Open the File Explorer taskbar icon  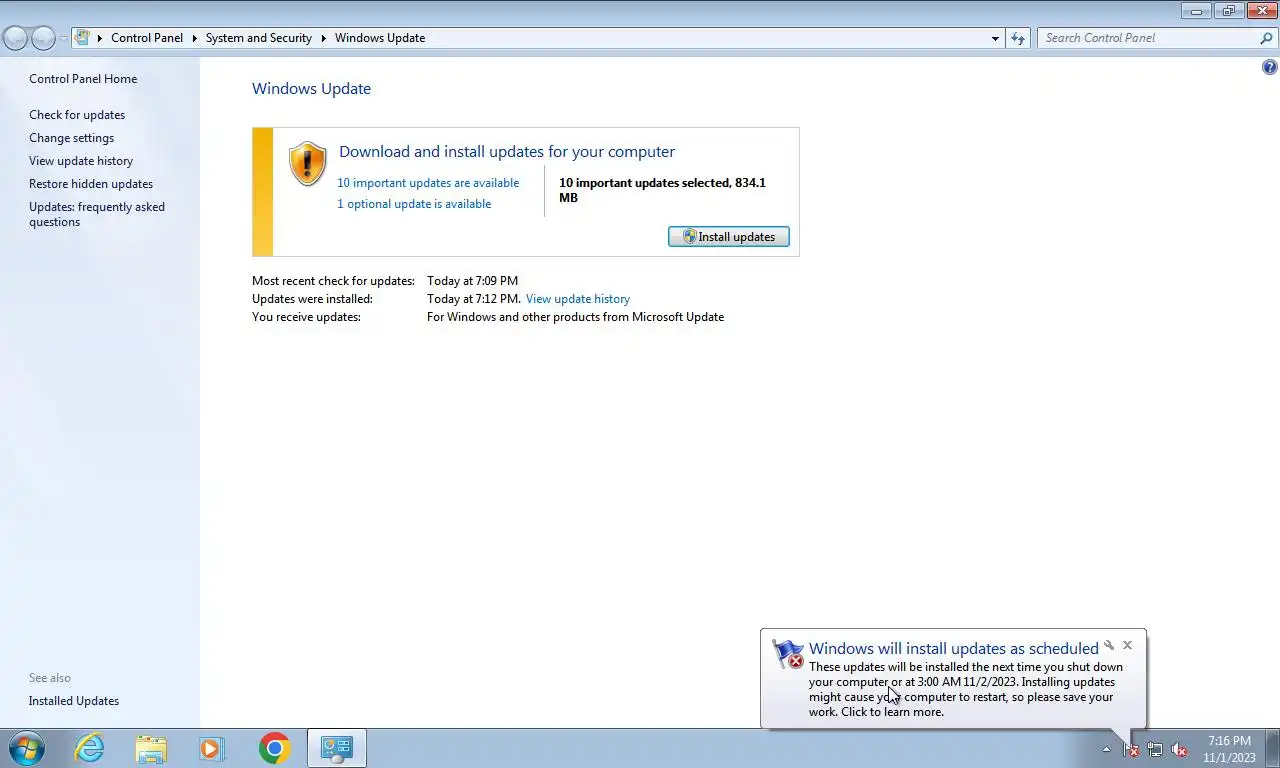[151, 748]
